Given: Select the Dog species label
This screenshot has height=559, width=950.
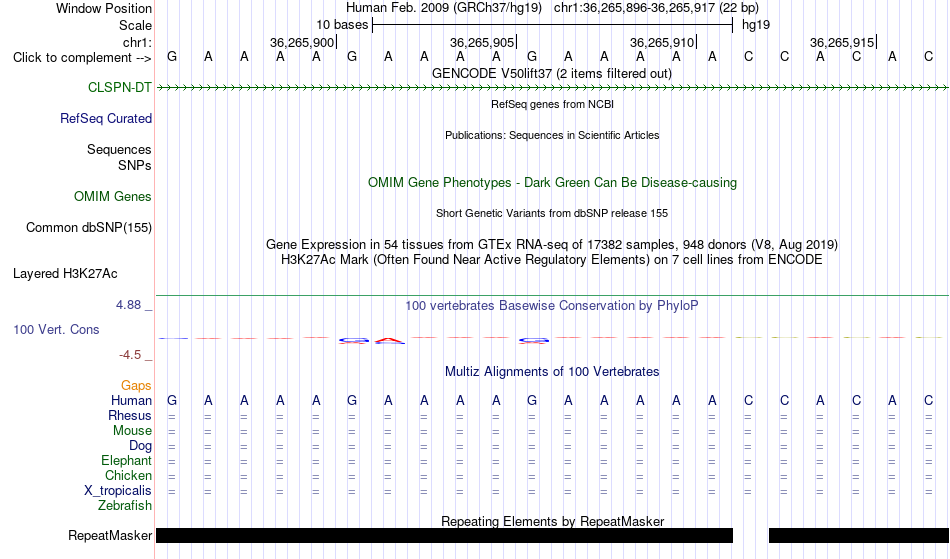Looking at the screenshot, I should [140, 446].
